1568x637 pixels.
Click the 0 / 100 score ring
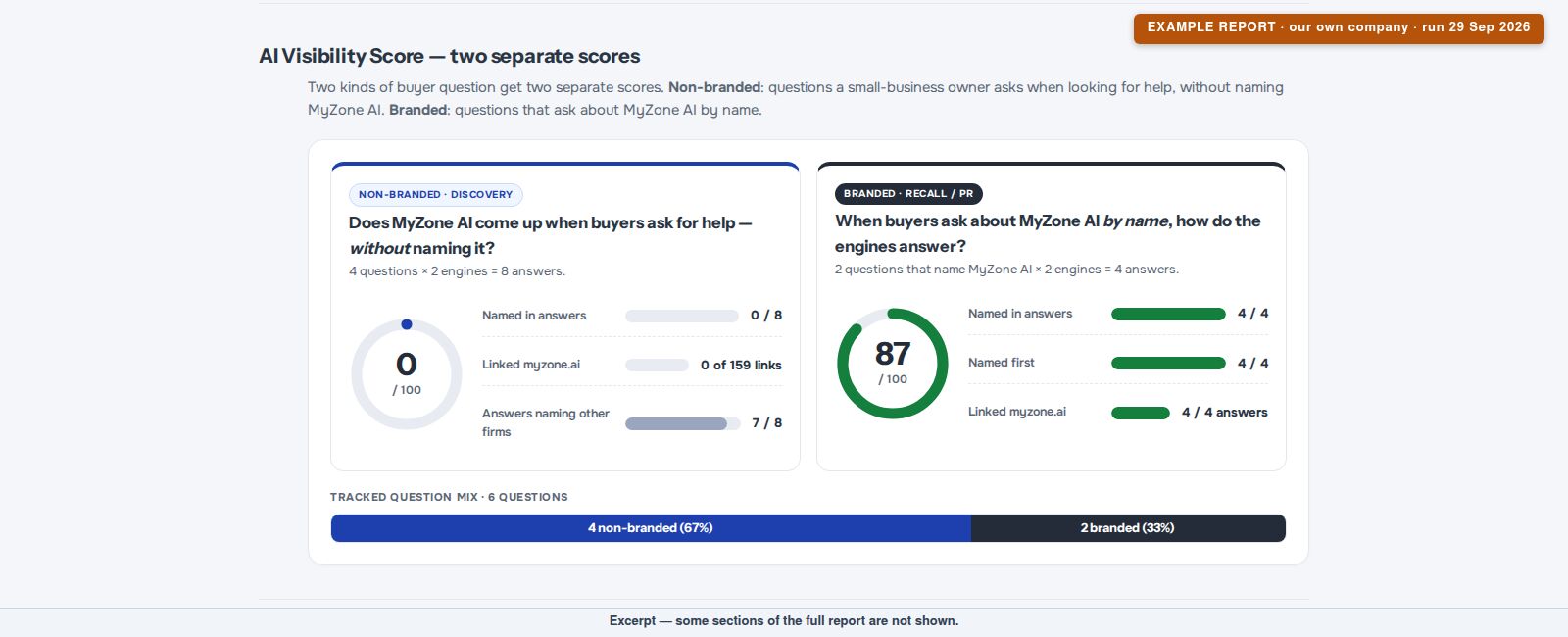407,374
